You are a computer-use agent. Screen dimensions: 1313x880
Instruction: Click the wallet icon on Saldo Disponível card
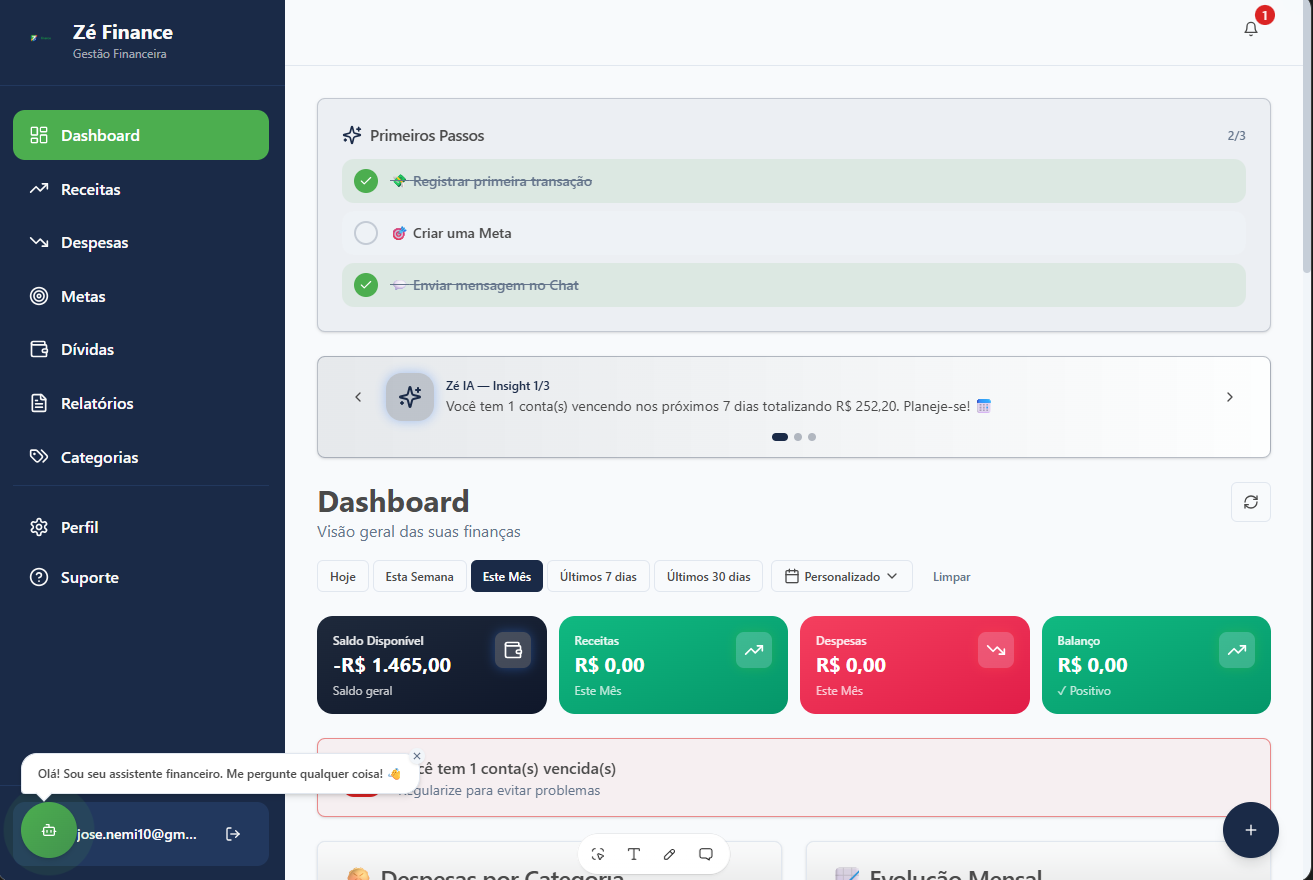tap(513, 650)
